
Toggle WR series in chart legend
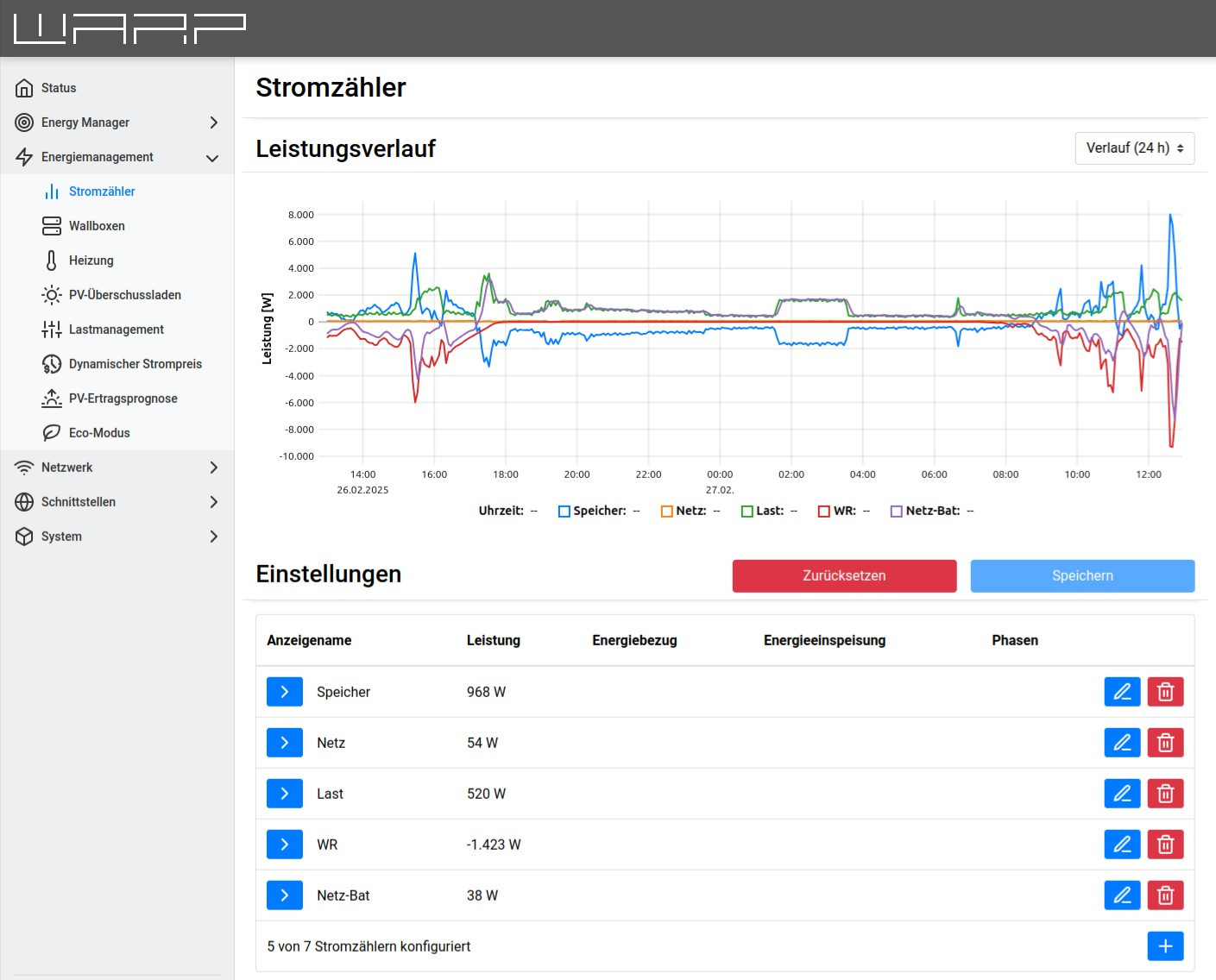pos(824,512)
